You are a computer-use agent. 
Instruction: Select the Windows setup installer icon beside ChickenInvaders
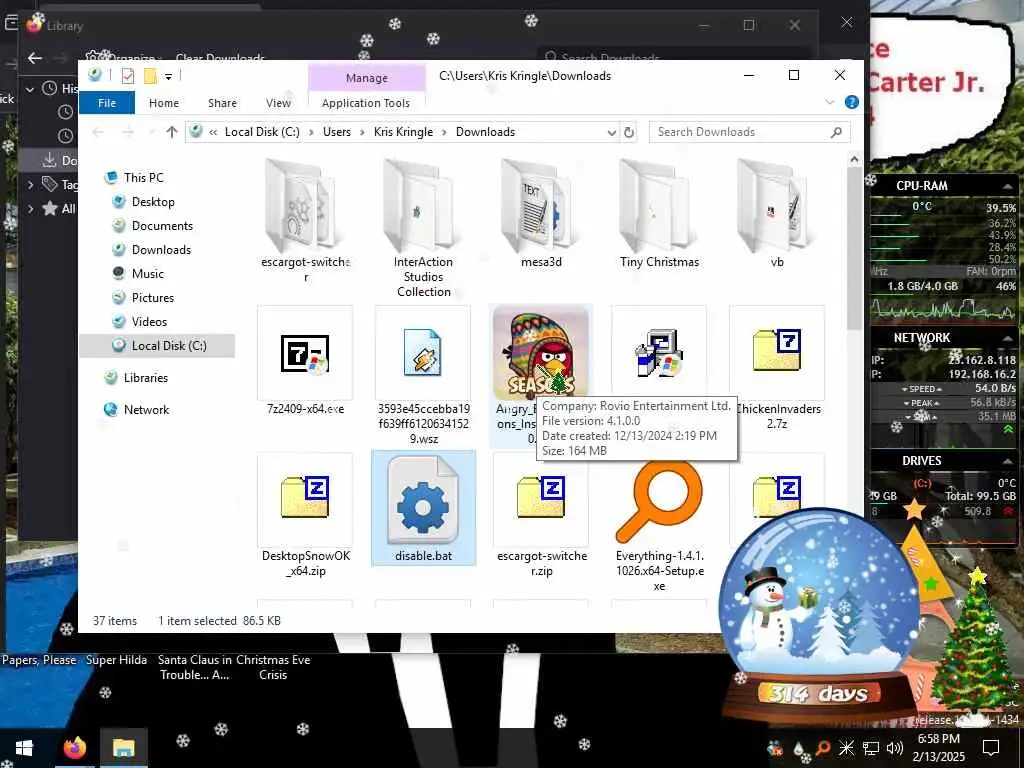pyautogui.click(x=659, y=353)
